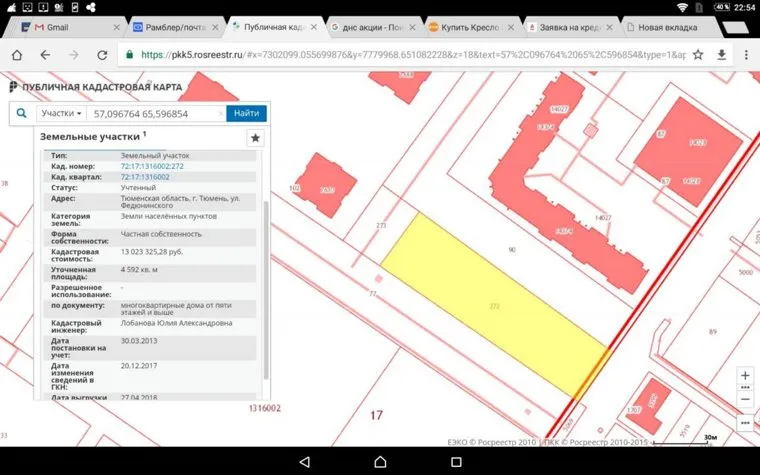Zoom in the map with plus button
Image resolution: width=760 pixels, height=475 pixels.
click(x=745, y=376)
